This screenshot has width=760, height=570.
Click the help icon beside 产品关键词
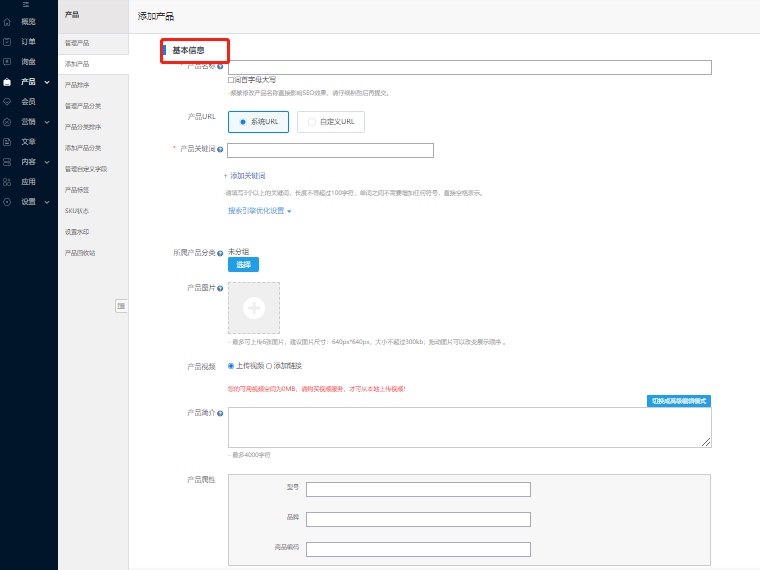(220, 149)
